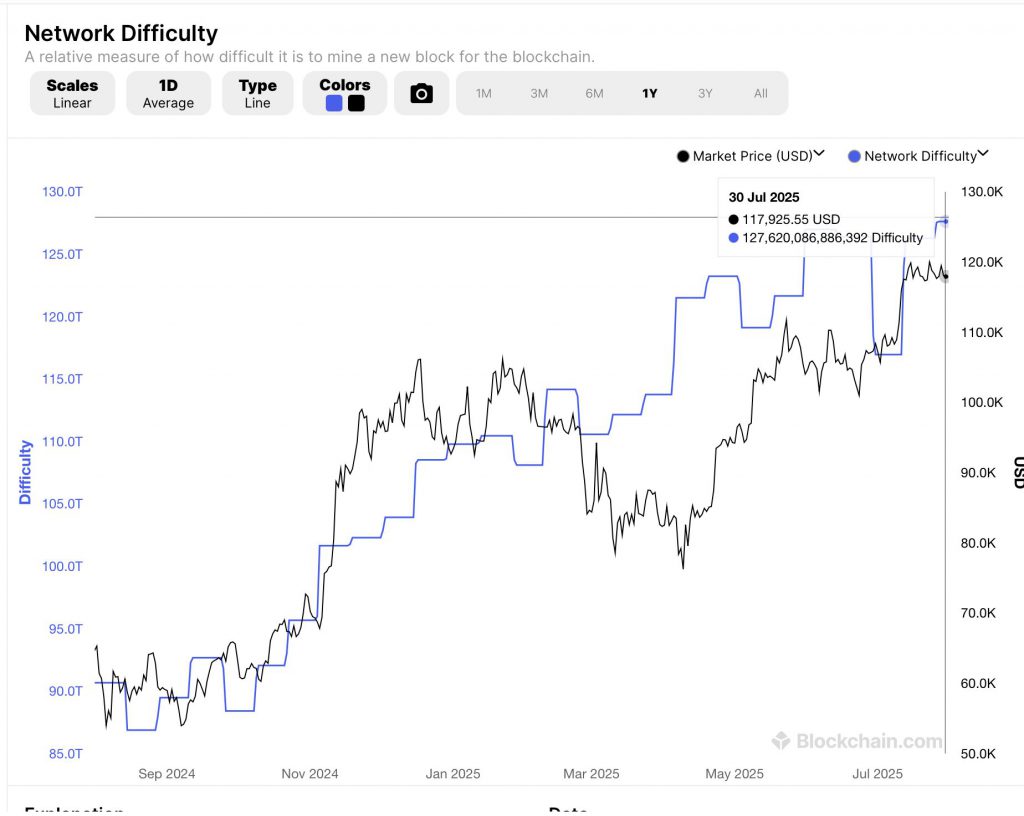Click the camera snapshot icon

pos(421,92)
